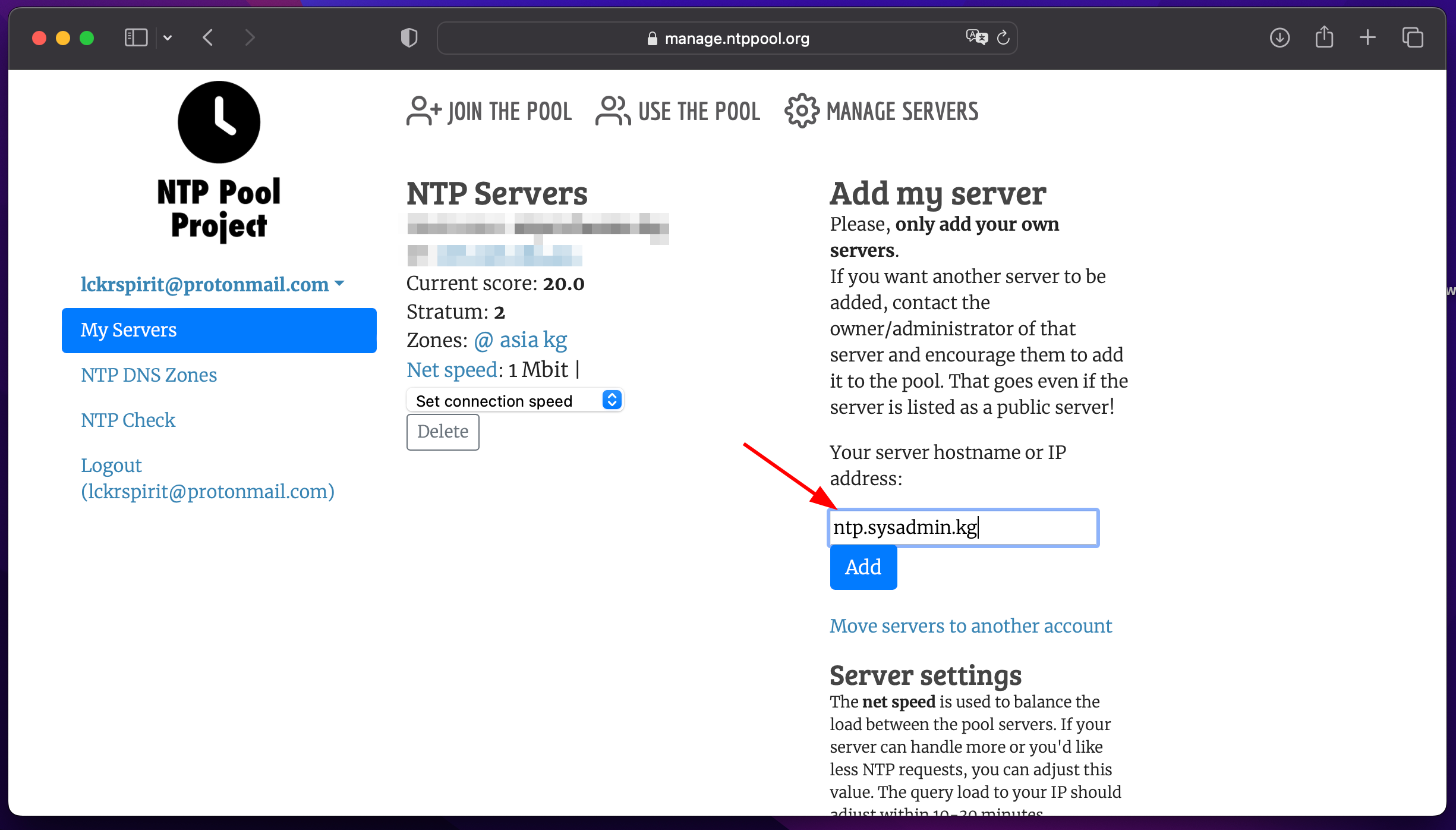Click the browser tab expand chevron
The height and width of the screenshot is (830, 1456).
[167, 38]
